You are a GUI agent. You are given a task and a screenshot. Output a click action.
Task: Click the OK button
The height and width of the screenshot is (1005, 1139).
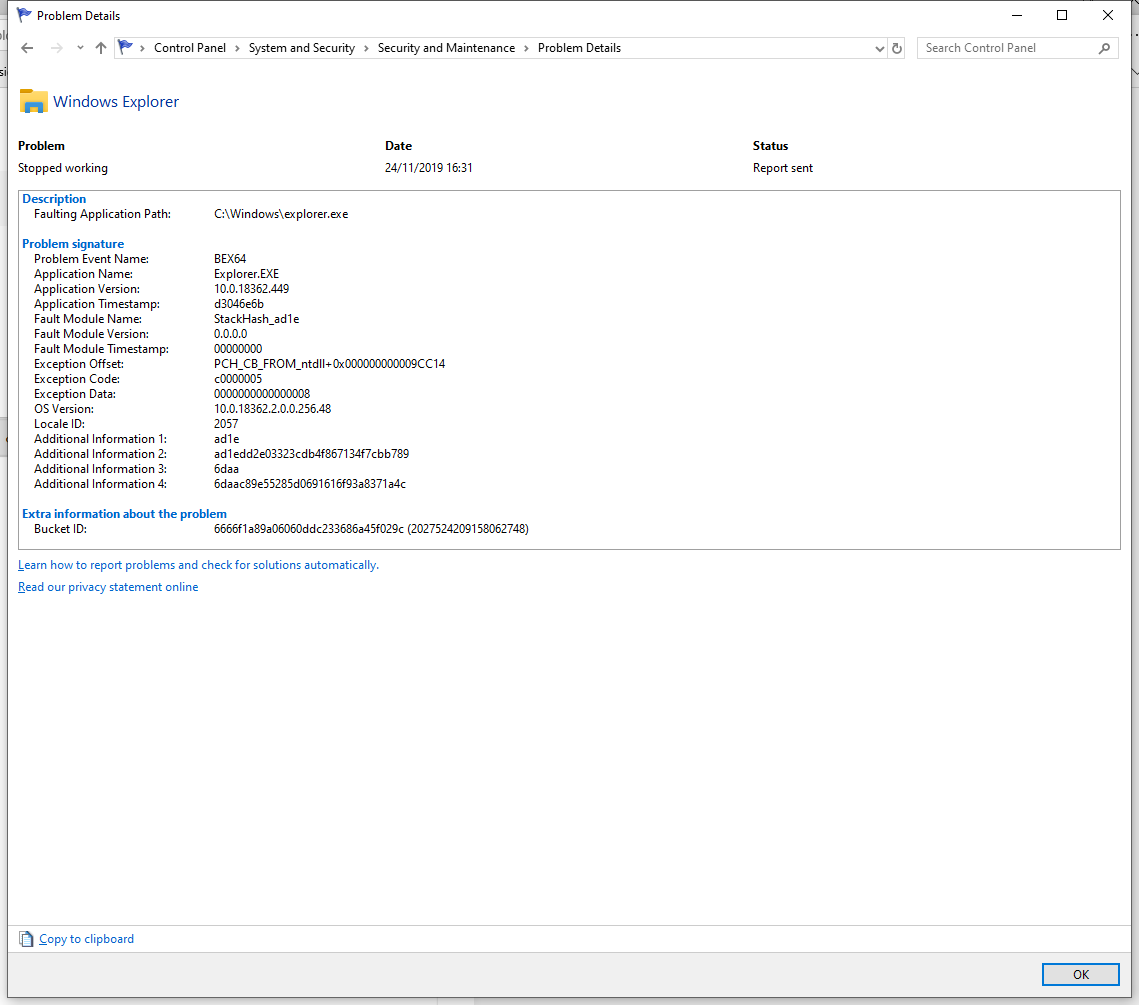point(1080,975)
